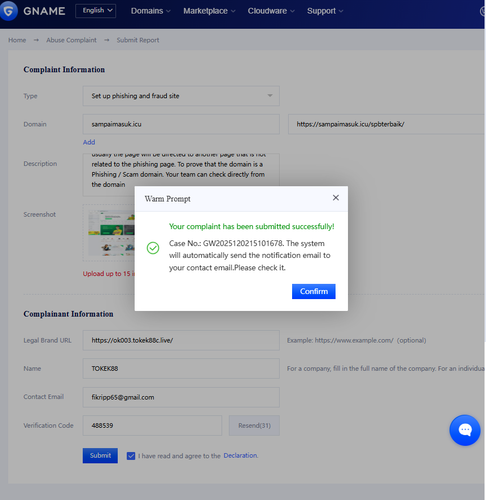Expand the Cloudware menu
This screenshot has height=500, width=486.
pos(271,11)
